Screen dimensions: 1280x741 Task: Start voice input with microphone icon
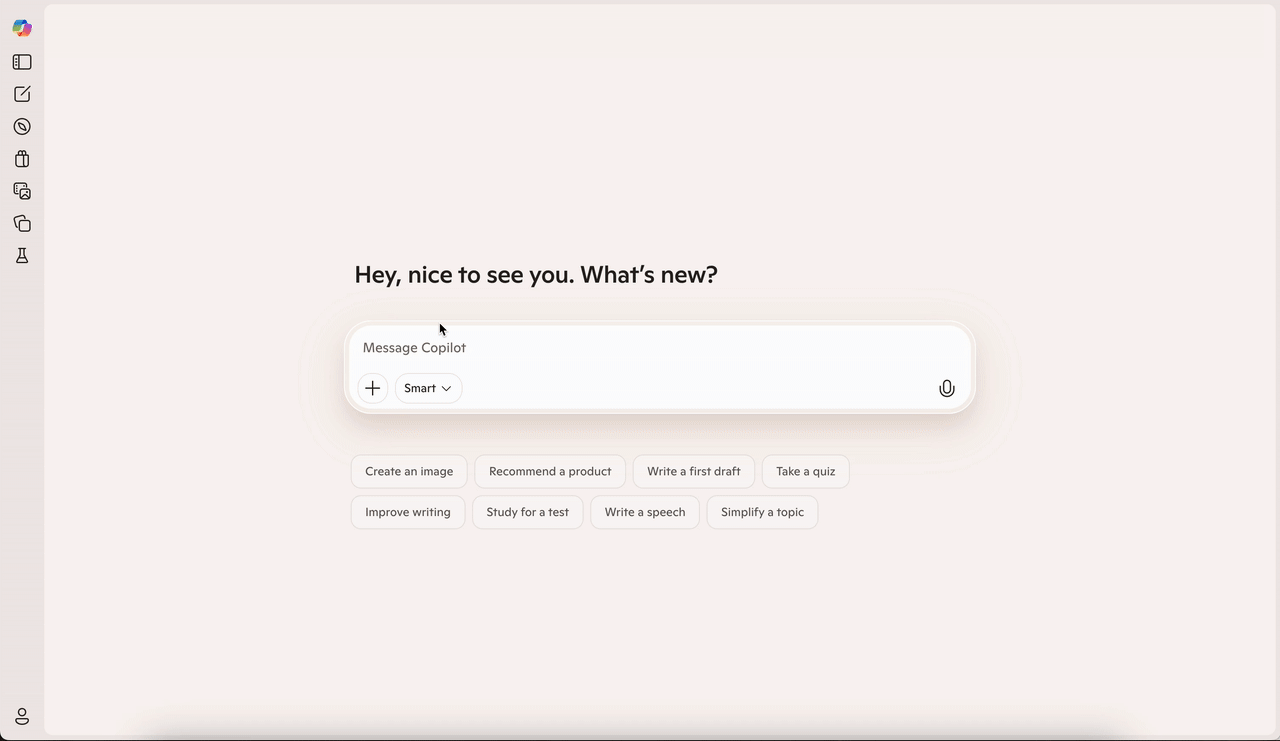(x=946, y=389)
